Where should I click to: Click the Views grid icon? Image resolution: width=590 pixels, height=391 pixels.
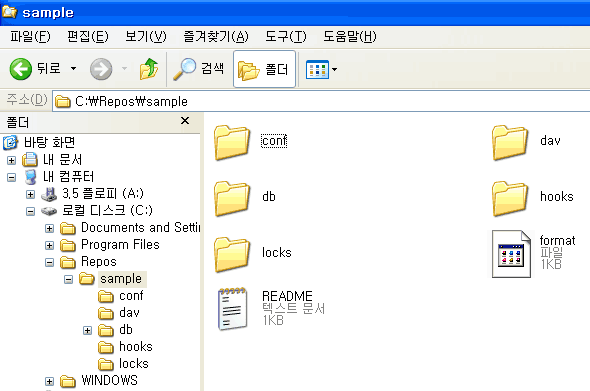tap(317, 69)
